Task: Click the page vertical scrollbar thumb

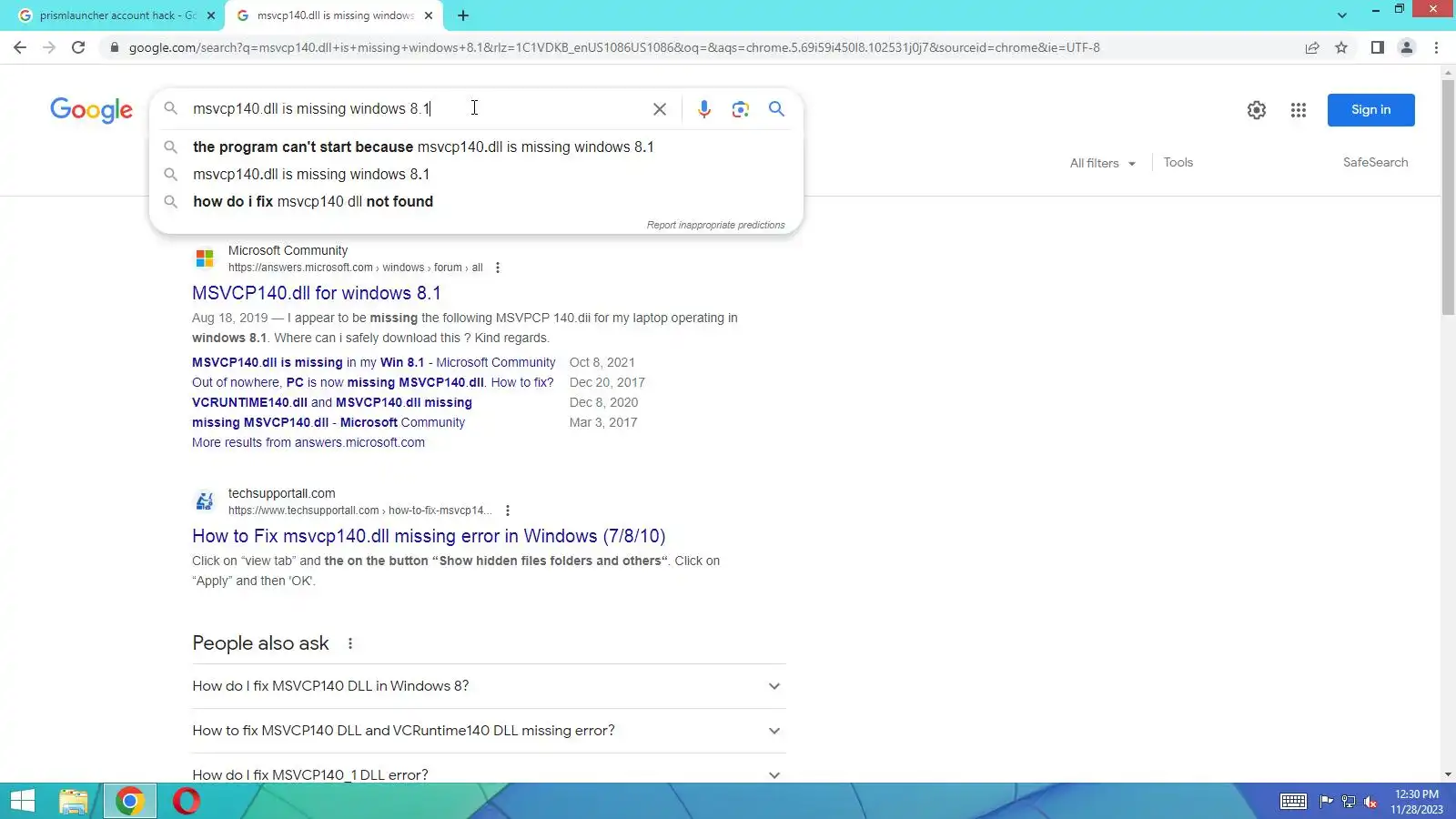Action: tap(1448, 197)
